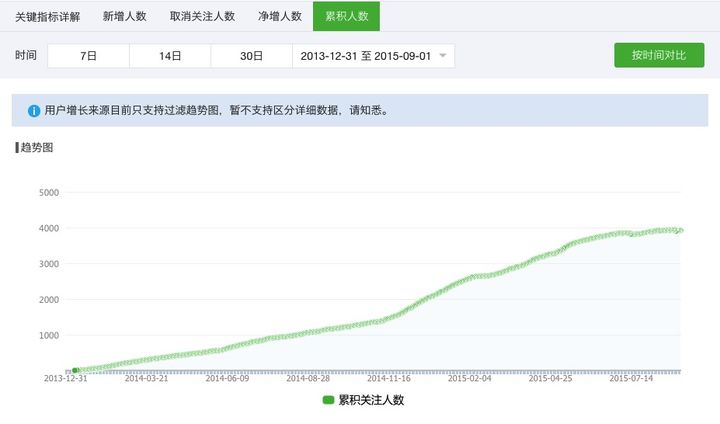Choose the 7日 time range option
The height and width of the screenshot is (424, 720).
[x=88, y=56]
